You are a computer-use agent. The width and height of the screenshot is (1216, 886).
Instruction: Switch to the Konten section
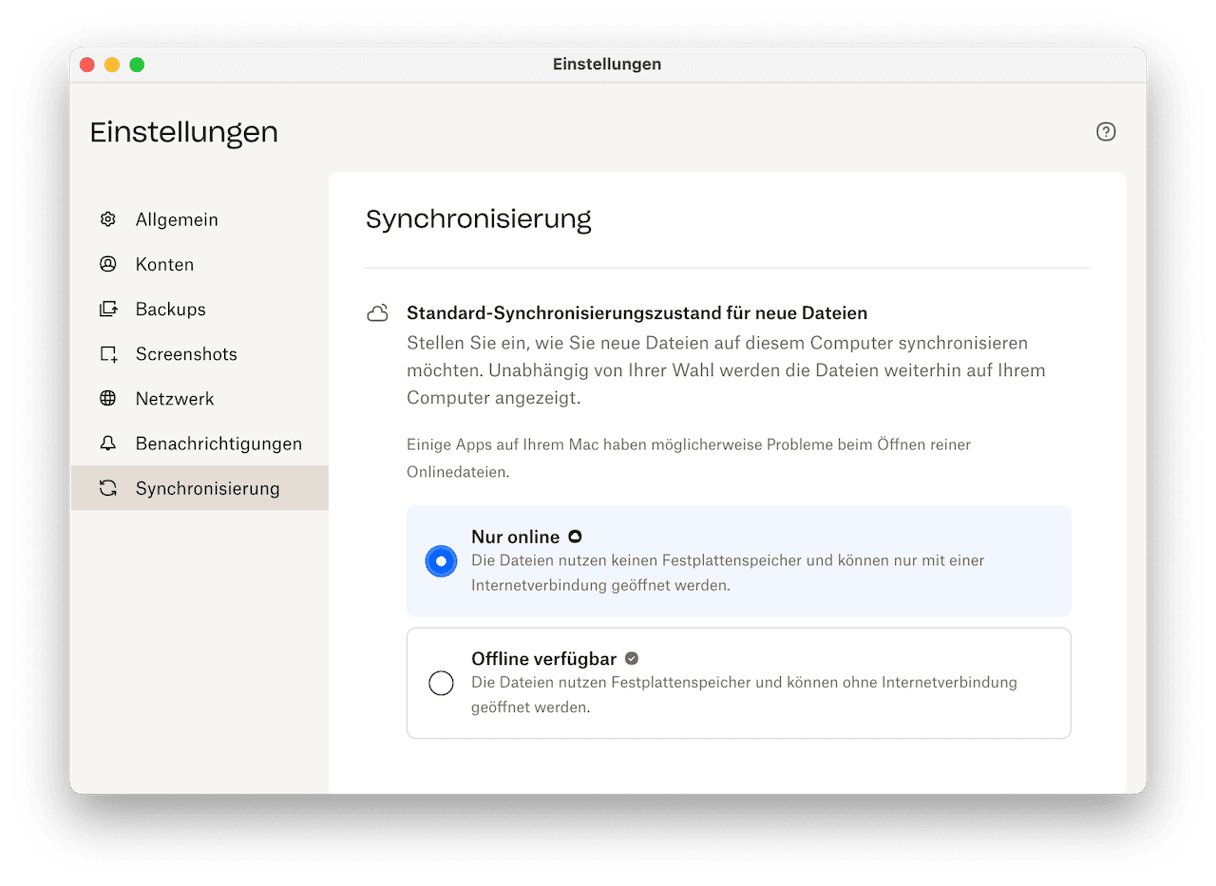[164, 264]
